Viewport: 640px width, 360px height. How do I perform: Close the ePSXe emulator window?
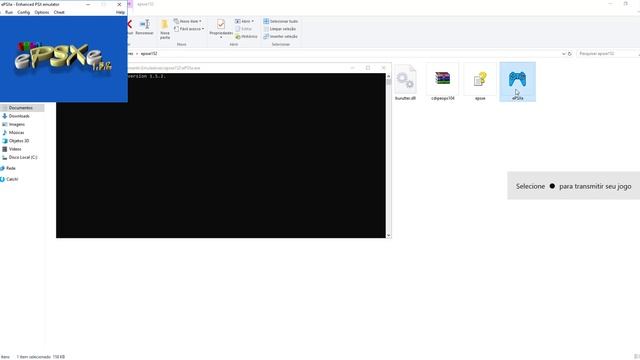(x=119, y=4)
